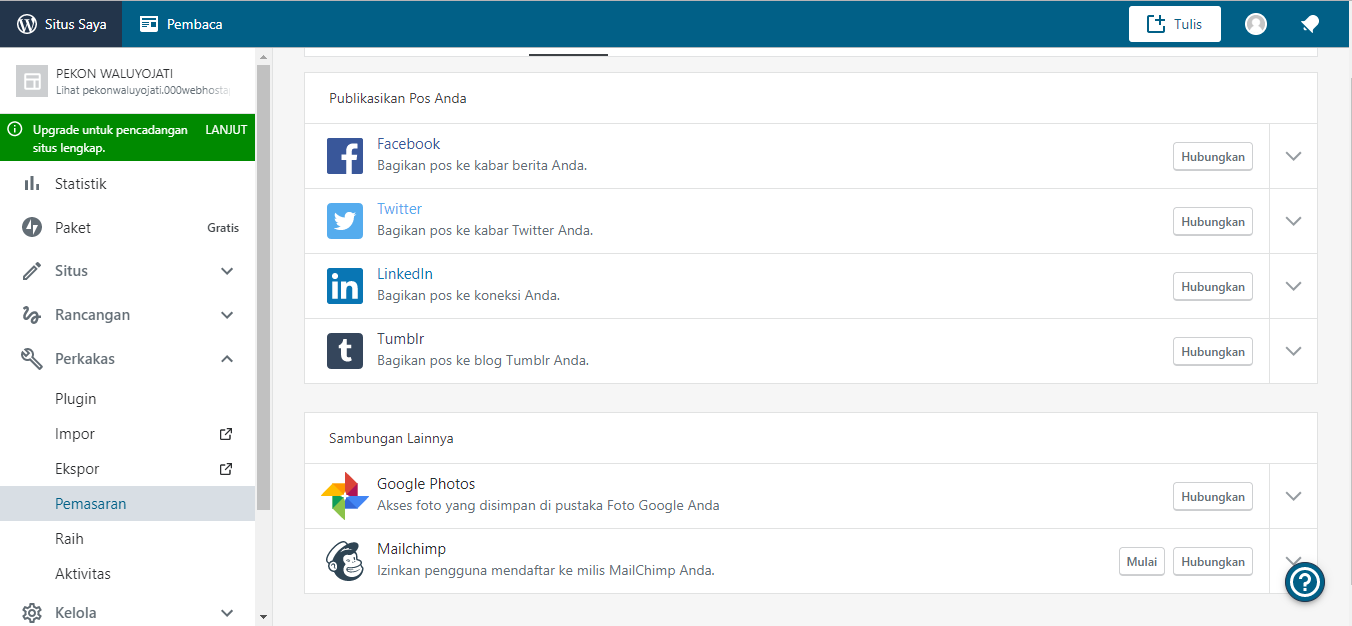This screenshot has width=1352, height=626.
Task: Click Hubungkan for Facebook
Action: [1213, 157]
